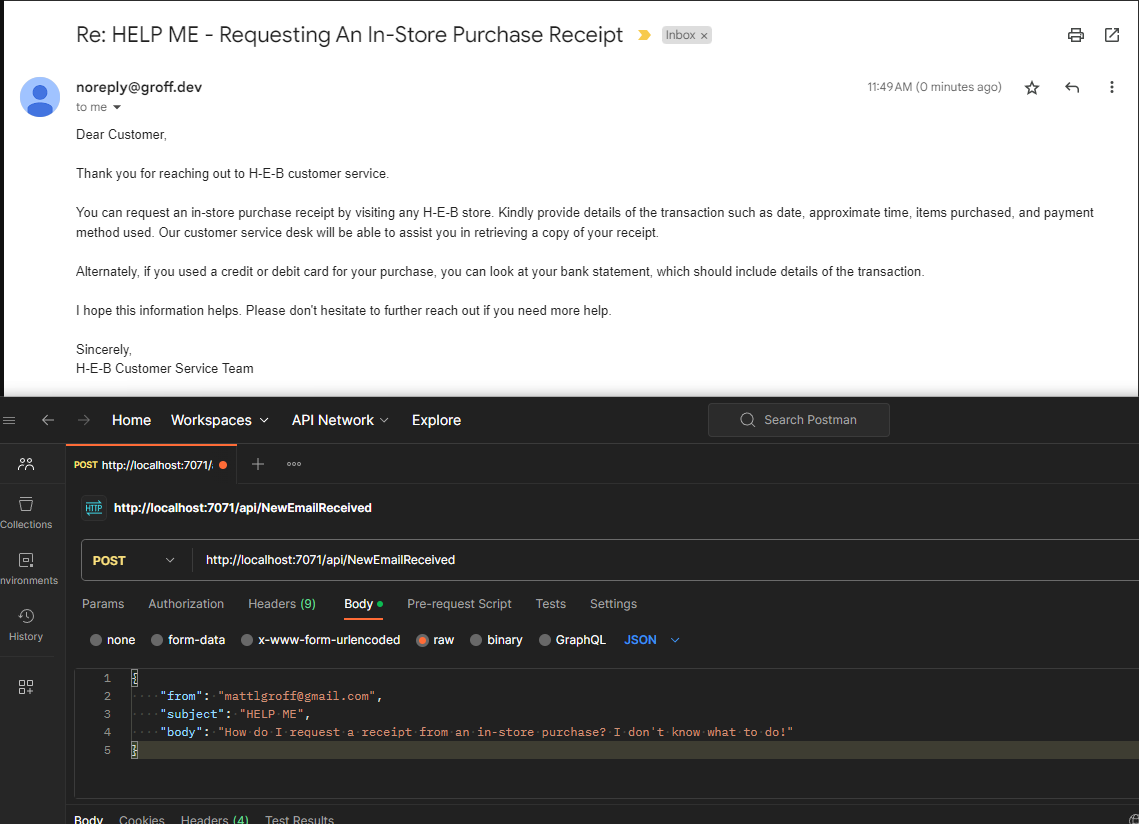Select the 'none' body type

coord(113,640)
